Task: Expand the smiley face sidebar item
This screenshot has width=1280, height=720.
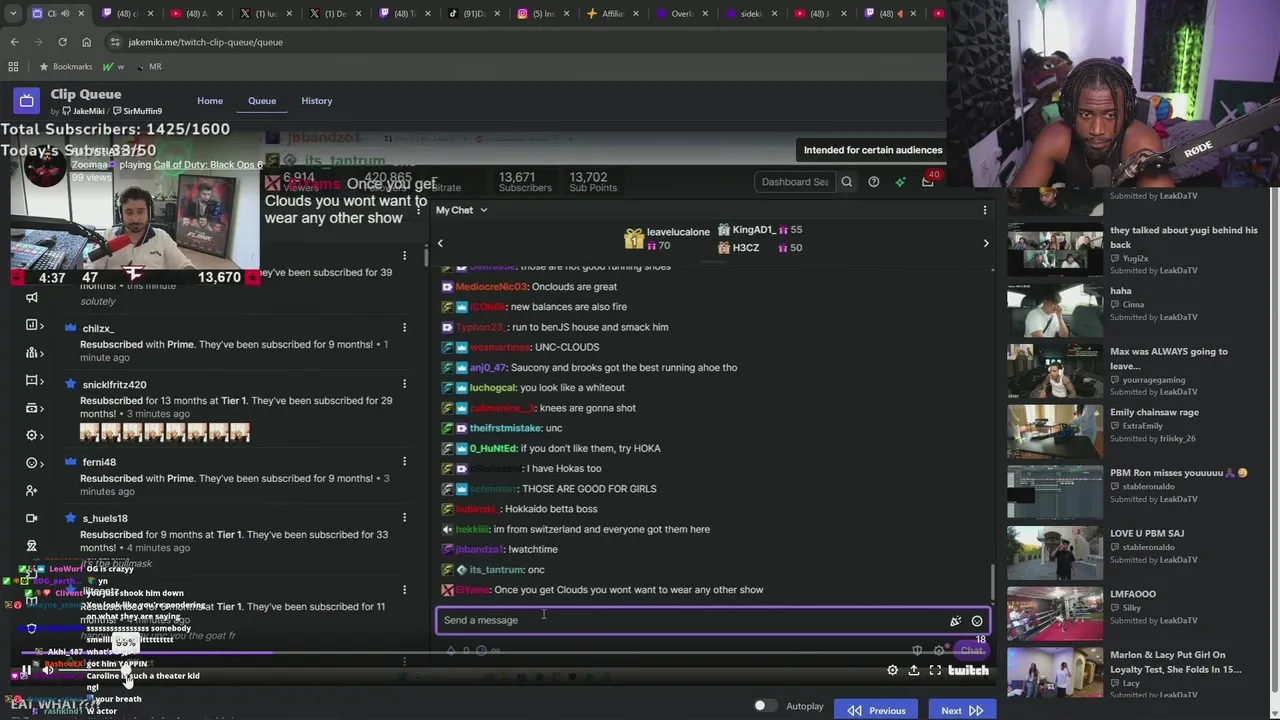Action: (x=34, y=463)
